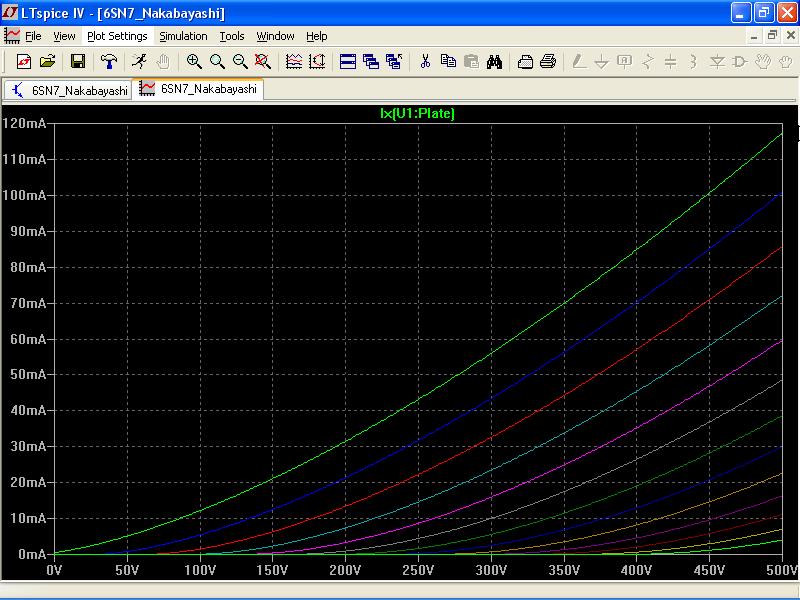Click the LTspice icon in the title bar

tap(10, 12)
